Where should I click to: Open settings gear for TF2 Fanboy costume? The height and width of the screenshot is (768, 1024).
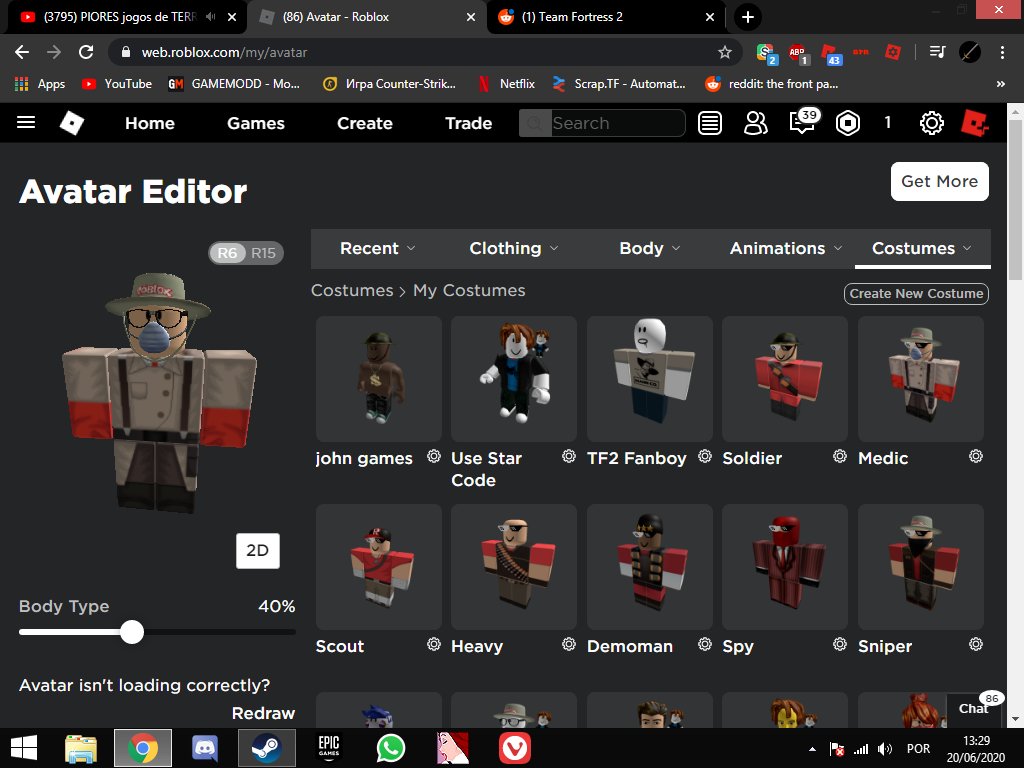(x=705, y=456)
